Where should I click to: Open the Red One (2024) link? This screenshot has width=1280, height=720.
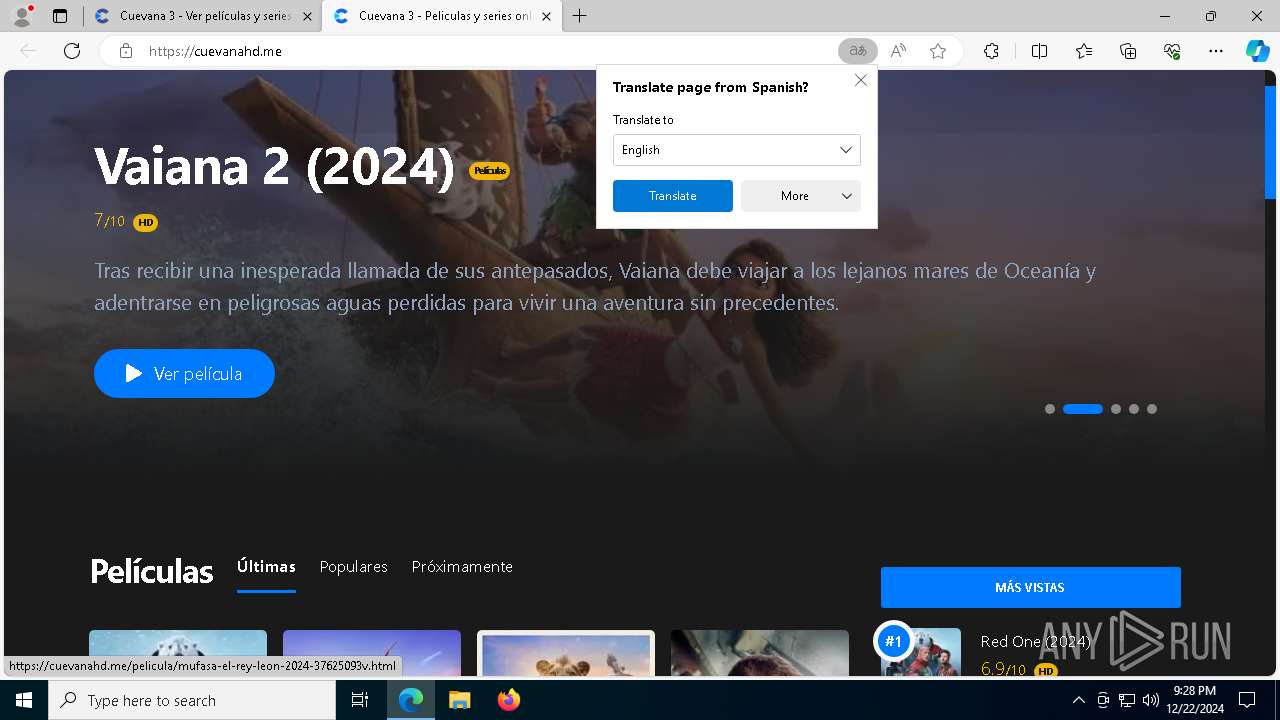click(1035, 642)
